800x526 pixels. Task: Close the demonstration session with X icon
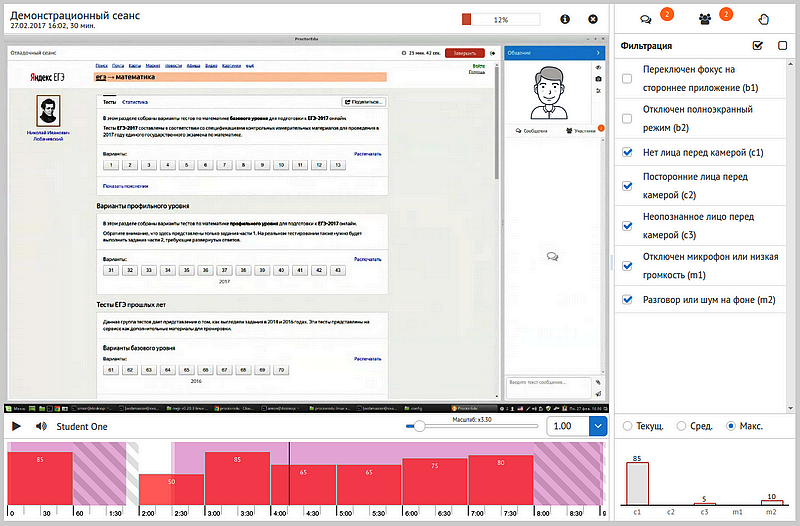593,19
